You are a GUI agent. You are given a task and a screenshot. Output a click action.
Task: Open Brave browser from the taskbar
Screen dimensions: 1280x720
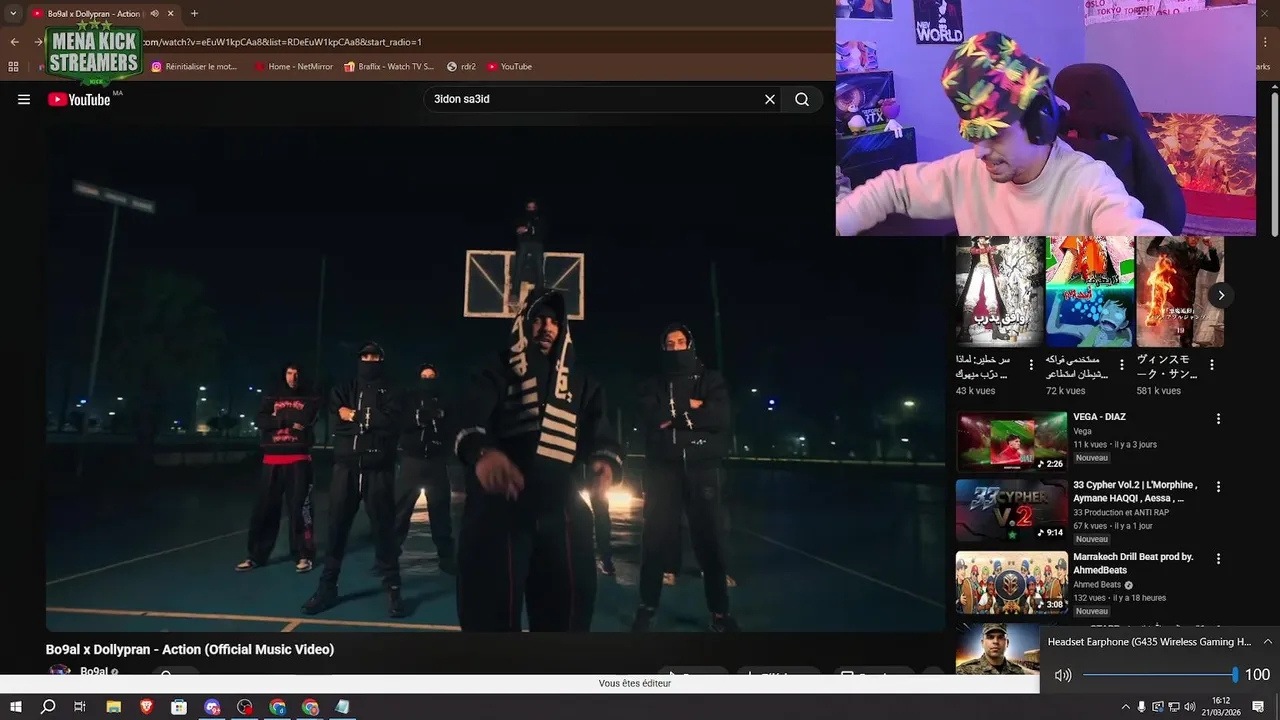[146, 707]
